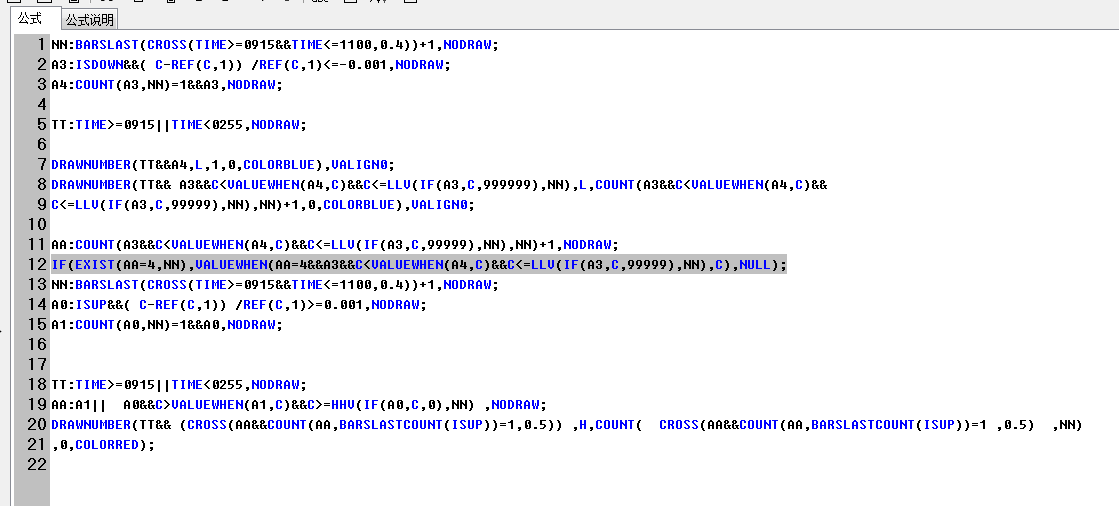
Task: Click line number 12 in the gutter
Action: (x=37, y=265)
